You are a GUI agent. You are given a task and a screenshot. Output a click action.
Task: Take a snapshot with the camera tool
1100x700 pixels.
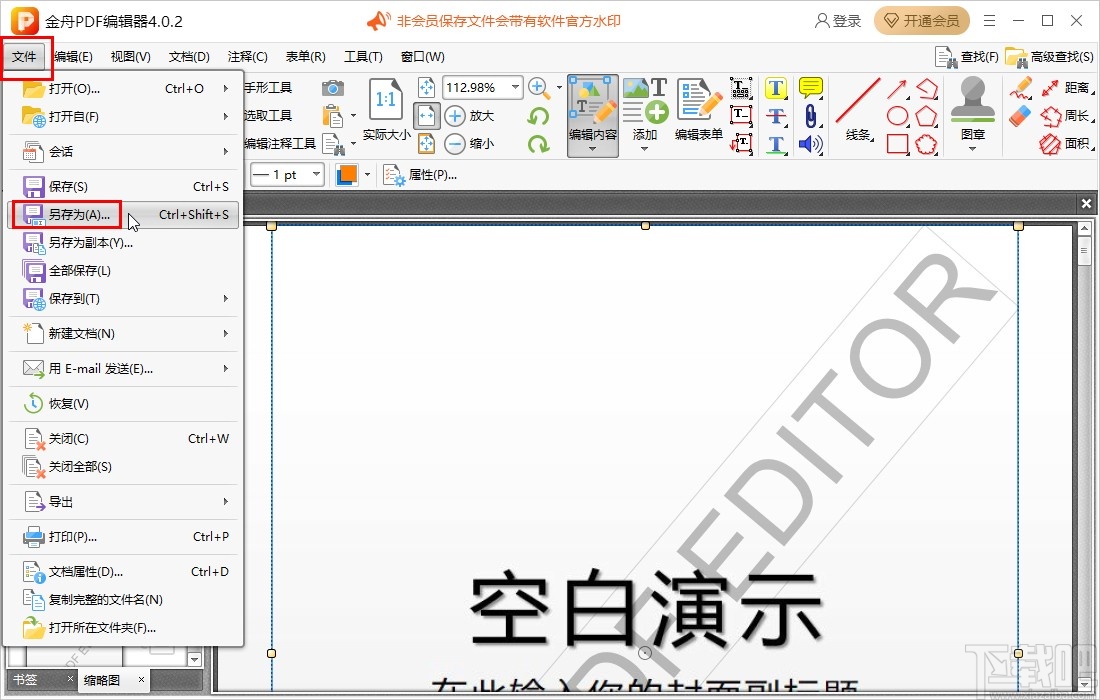pos(334,90)
